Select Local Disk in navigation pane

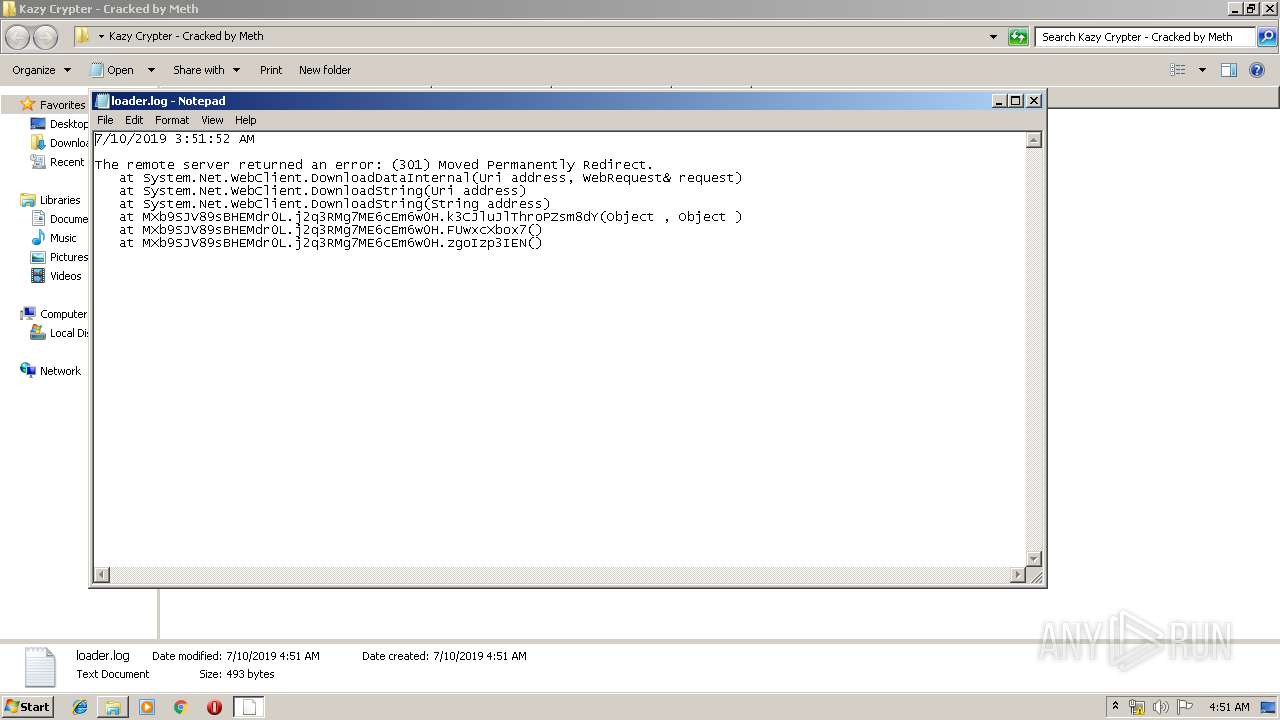pos(59,333)
